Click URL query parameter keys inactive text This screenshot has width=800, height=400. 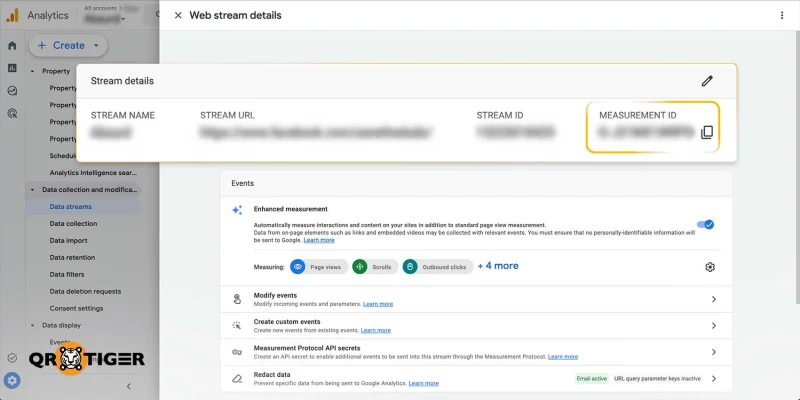click(x=657, y=379)
